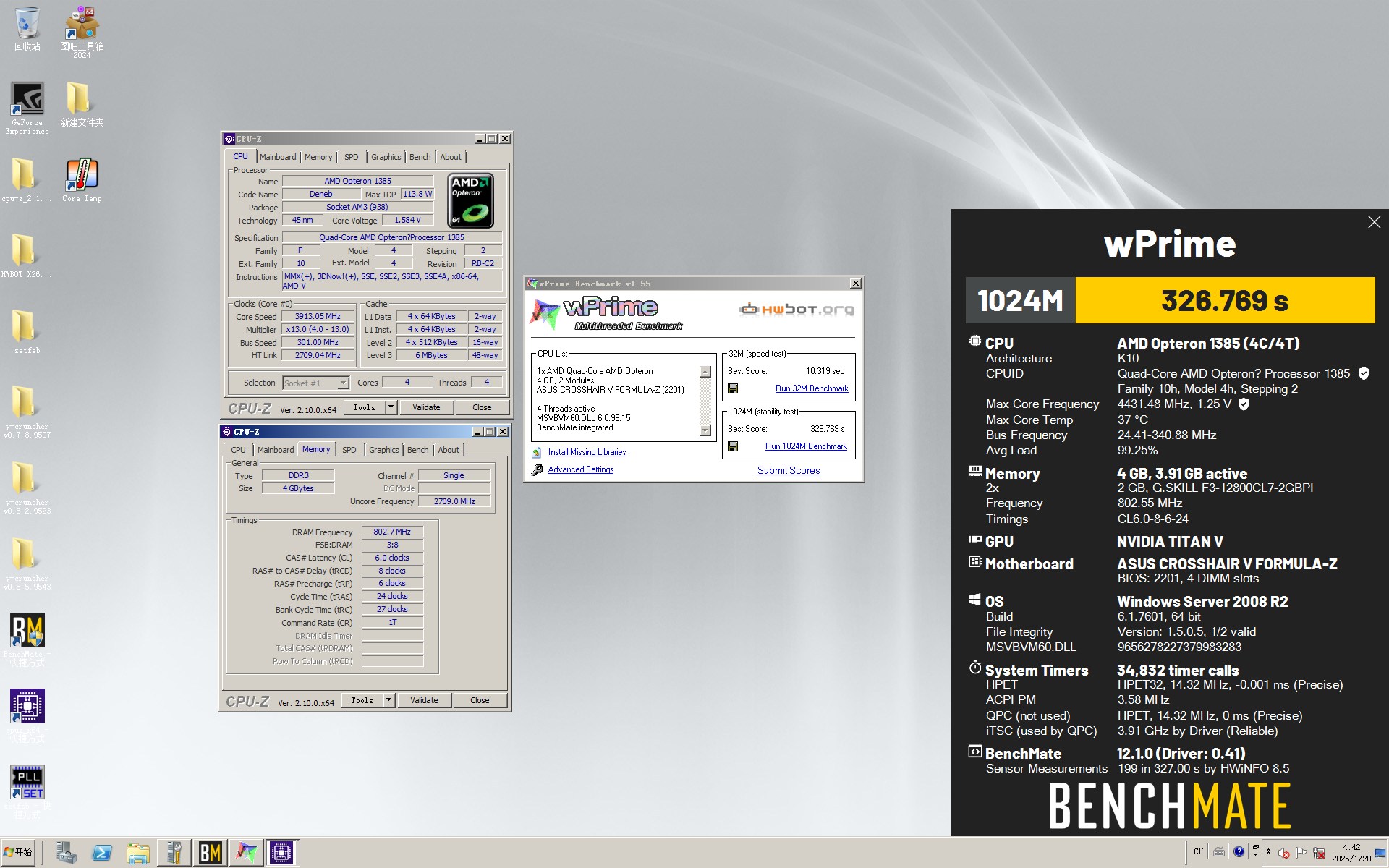
Task: Open the Action Center flag tray icon
Action: 1301,853
